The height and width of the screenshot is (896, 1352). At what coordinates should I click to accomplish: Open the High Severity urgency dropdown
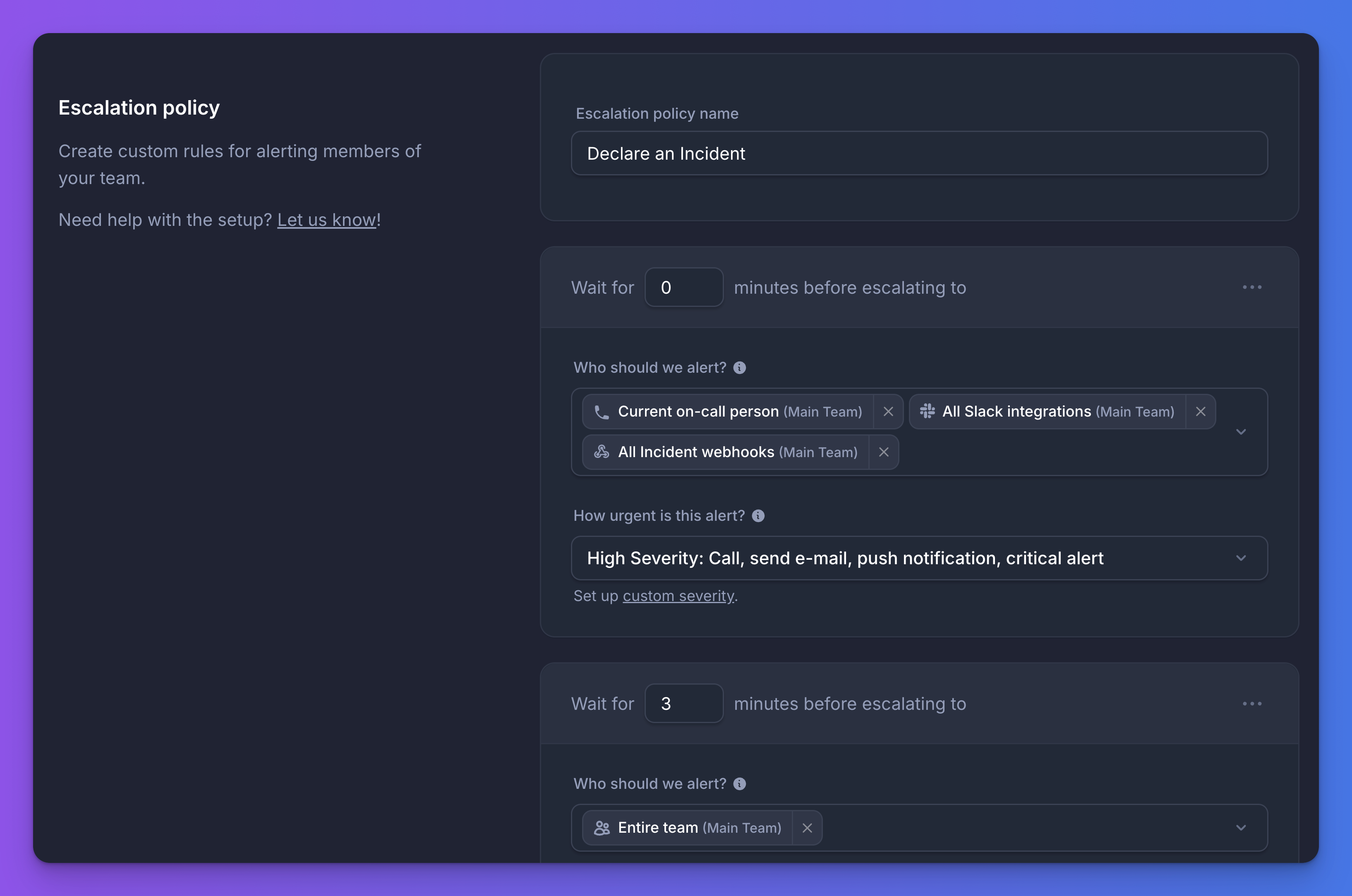[x=1241, y=558]
